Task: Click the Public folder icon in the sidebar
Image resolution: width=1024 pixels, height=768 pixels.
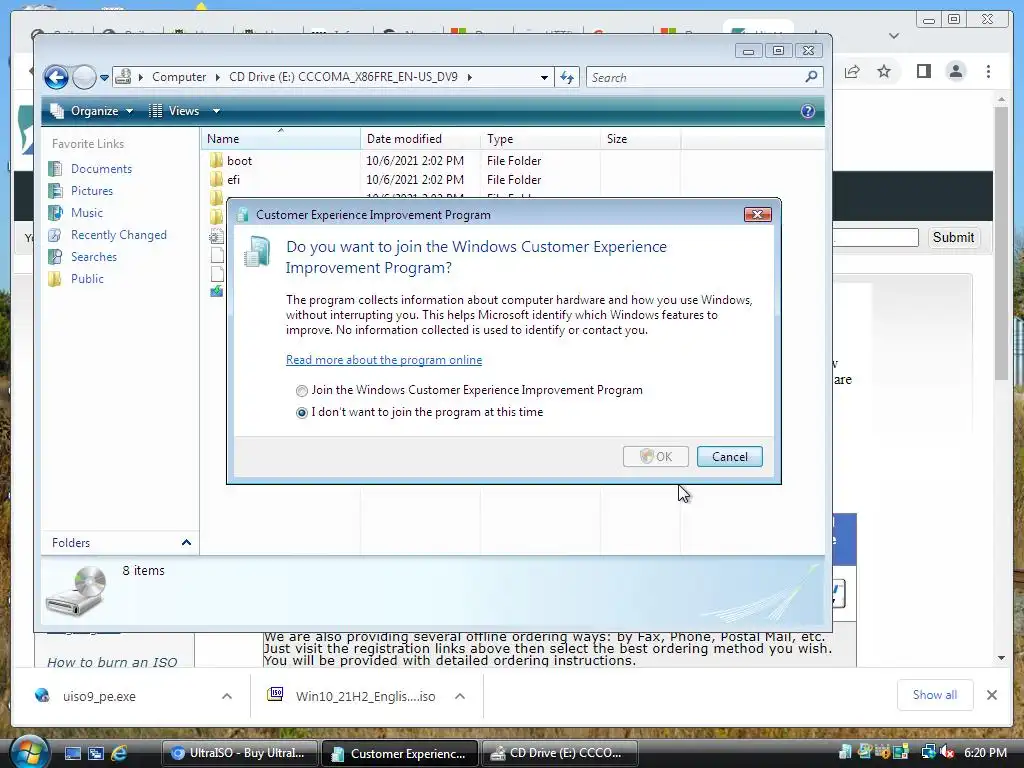Action: [56, 279]
